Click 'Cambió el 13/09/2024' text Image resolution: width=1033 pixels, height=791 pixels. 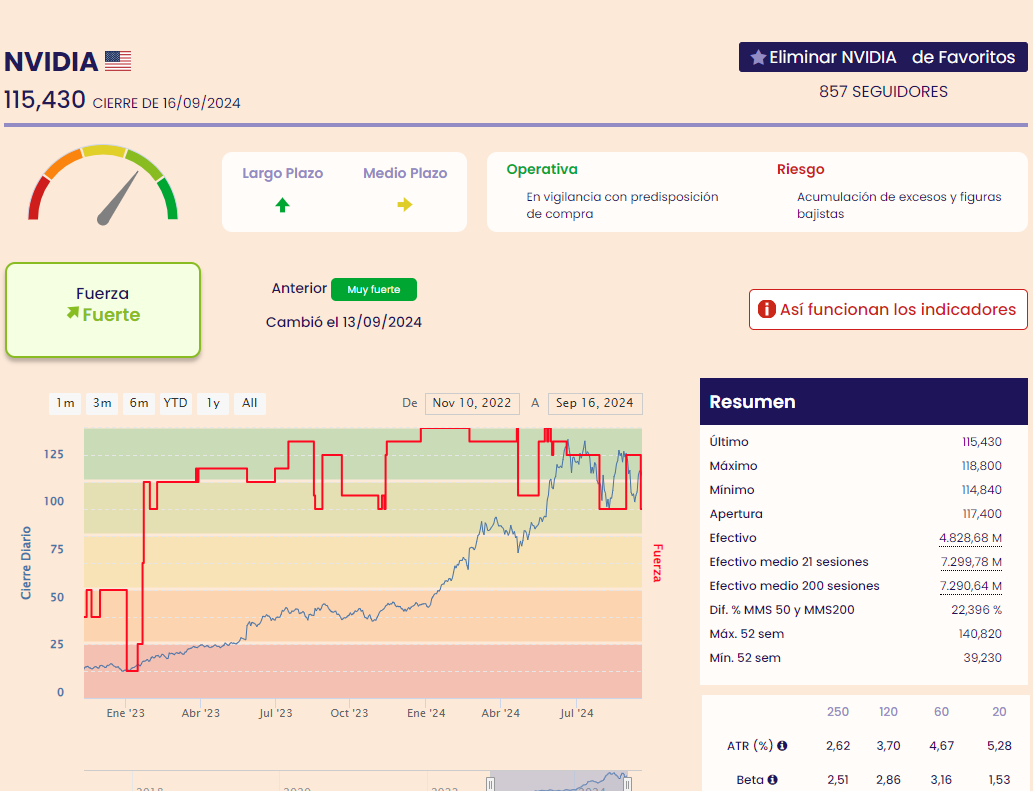(344, 322)
